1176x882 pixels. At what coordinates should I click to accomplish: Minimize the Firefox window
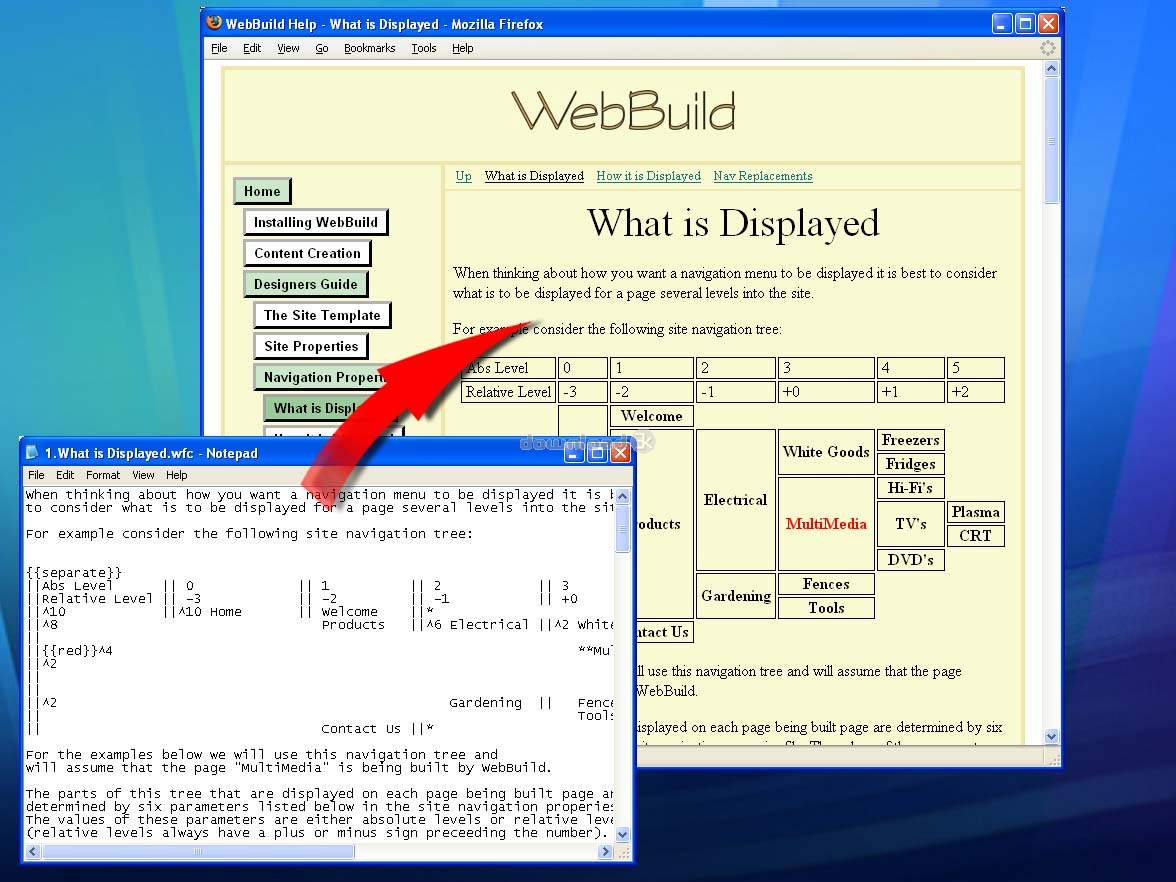point(1002,23)
